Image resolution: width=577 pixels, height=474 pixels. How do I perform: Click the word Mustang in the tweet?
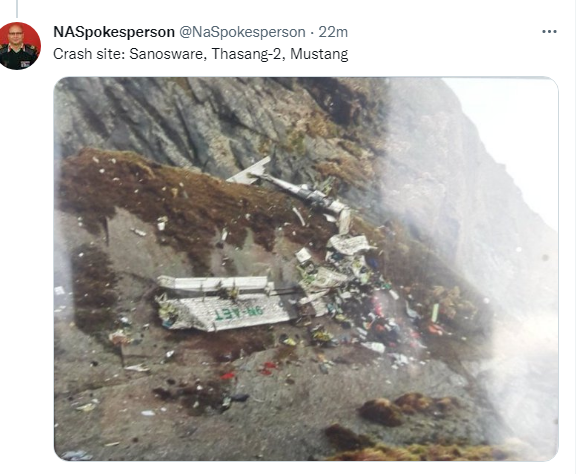tap(319, 54)
